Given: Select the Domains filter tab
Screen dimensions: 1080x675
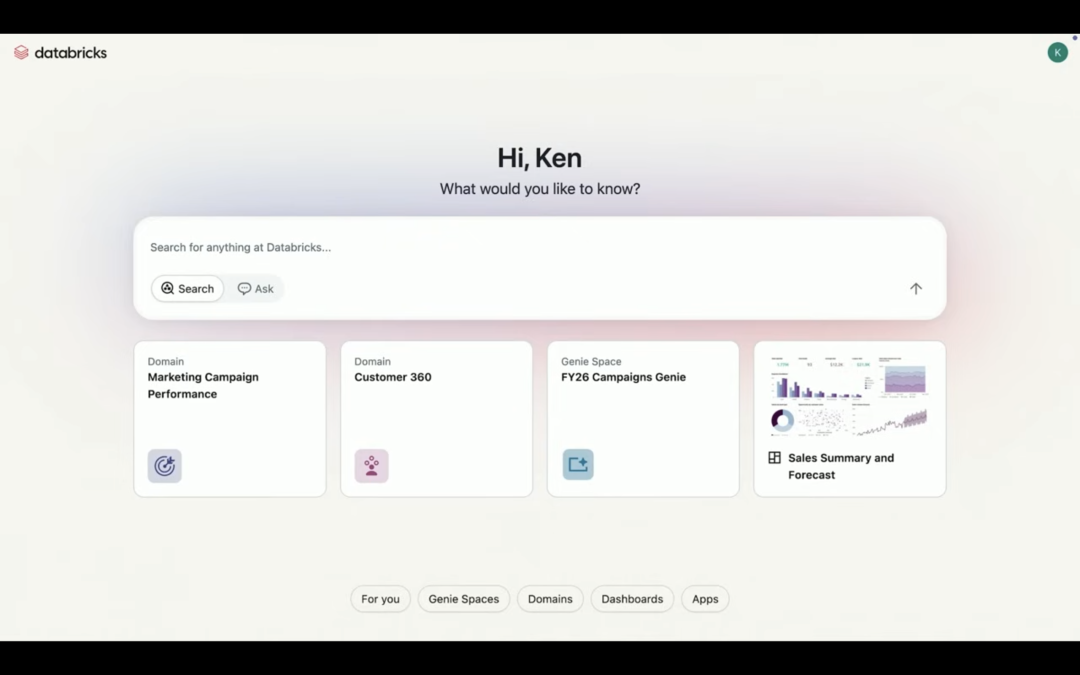Looking at the screenshot, I should [x=550, y=599].
